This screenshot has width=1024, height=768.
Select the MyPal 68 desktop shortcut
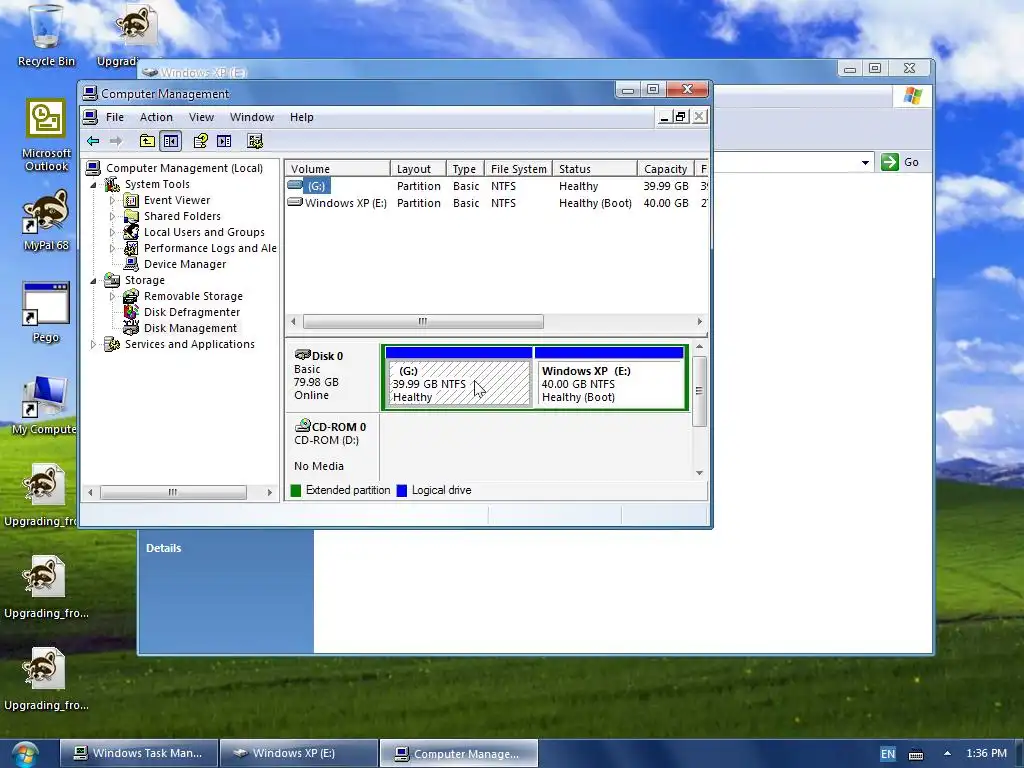click(x=46, y=221)
